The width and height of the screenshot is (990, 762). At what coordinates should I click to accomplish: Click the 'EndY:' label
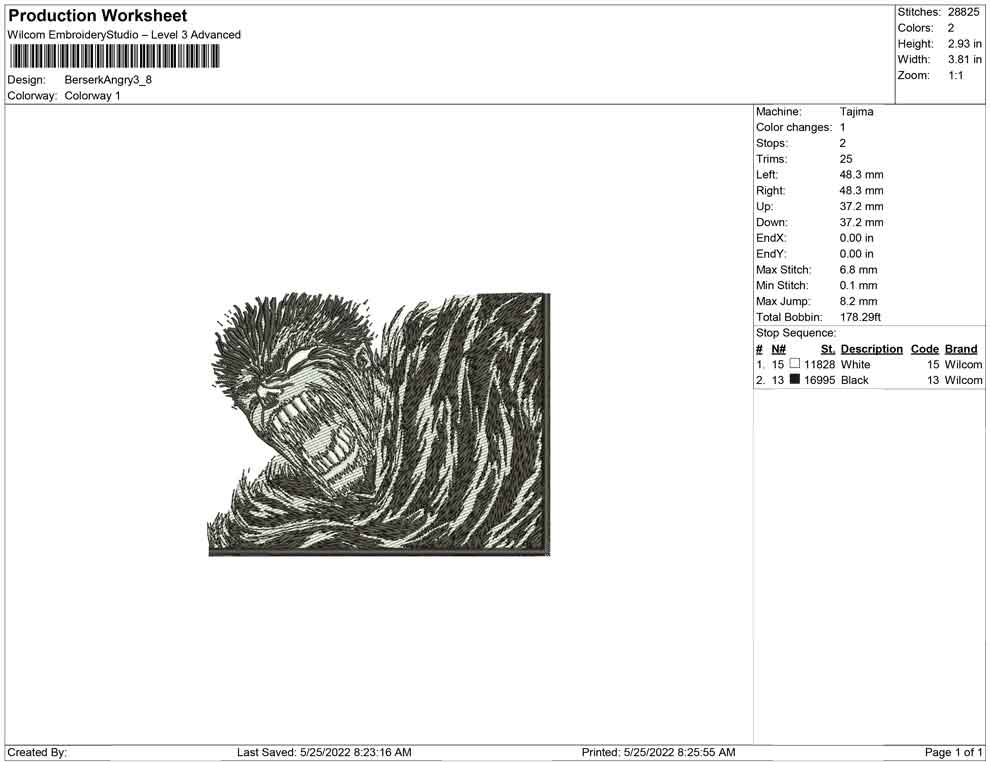click(771, 254)
